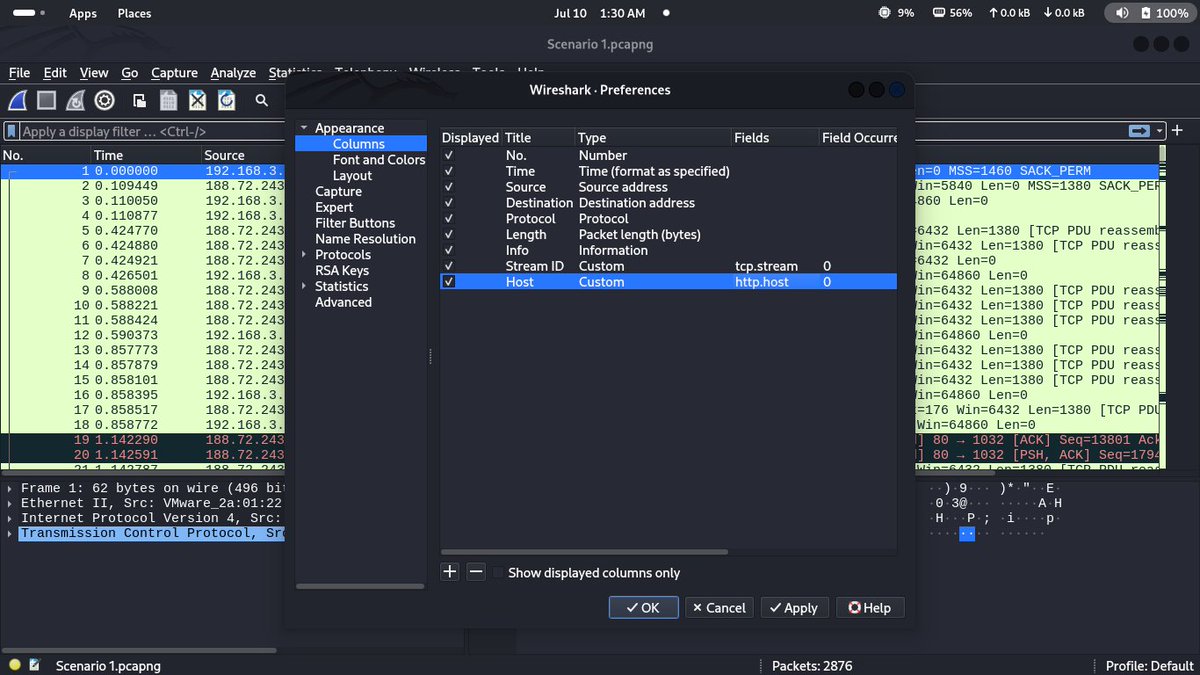Collapse the Appearance tree node

(x=304, y=128)
